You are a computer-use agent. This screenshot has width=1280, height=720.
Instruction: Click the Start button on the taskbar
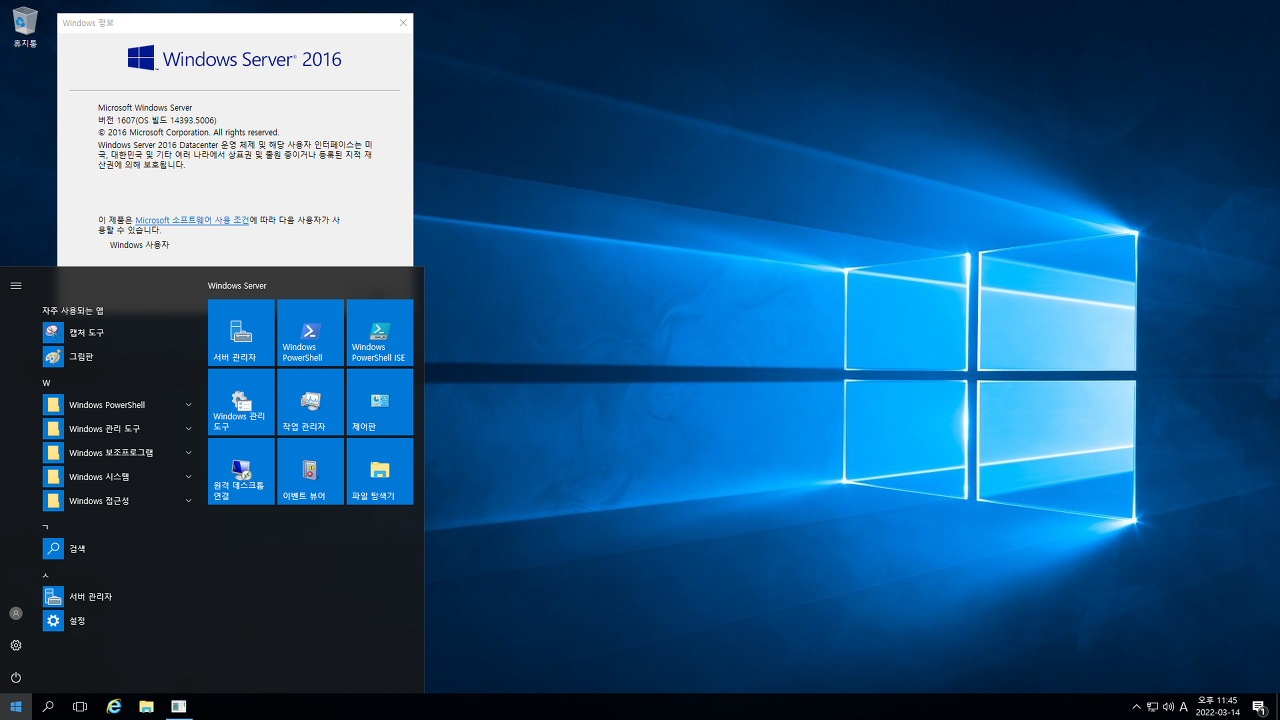click(x=16, y=706)
